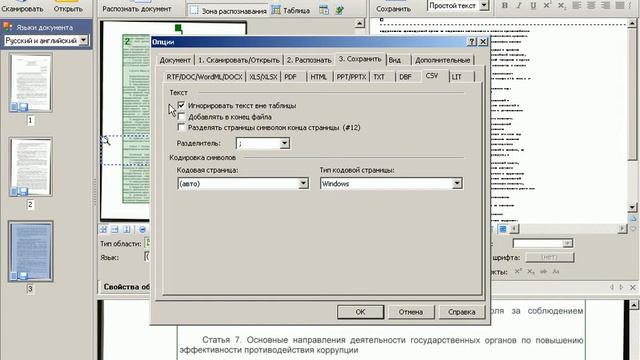Click the Отмена cancel button
Image resolution: width=640 pixels, height=360 pixels.
[x=411, y=312]
